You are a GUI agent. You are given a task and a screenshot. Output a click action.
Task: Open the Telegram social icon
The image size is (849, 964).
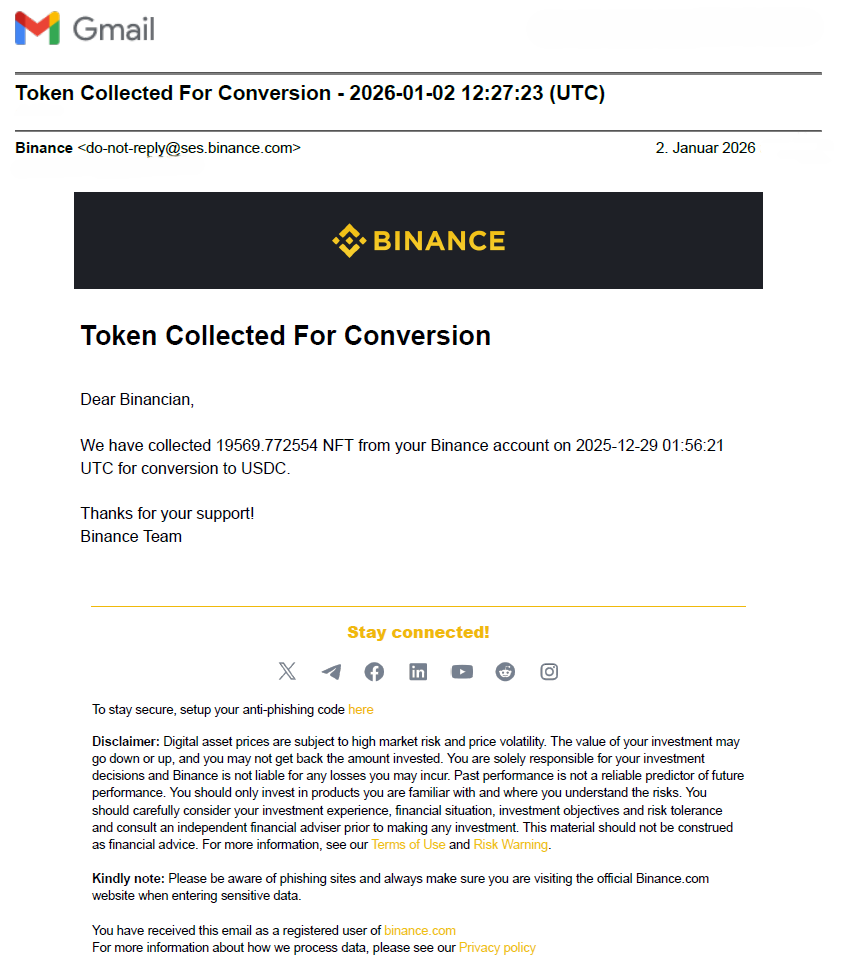[x=331, y=672]
